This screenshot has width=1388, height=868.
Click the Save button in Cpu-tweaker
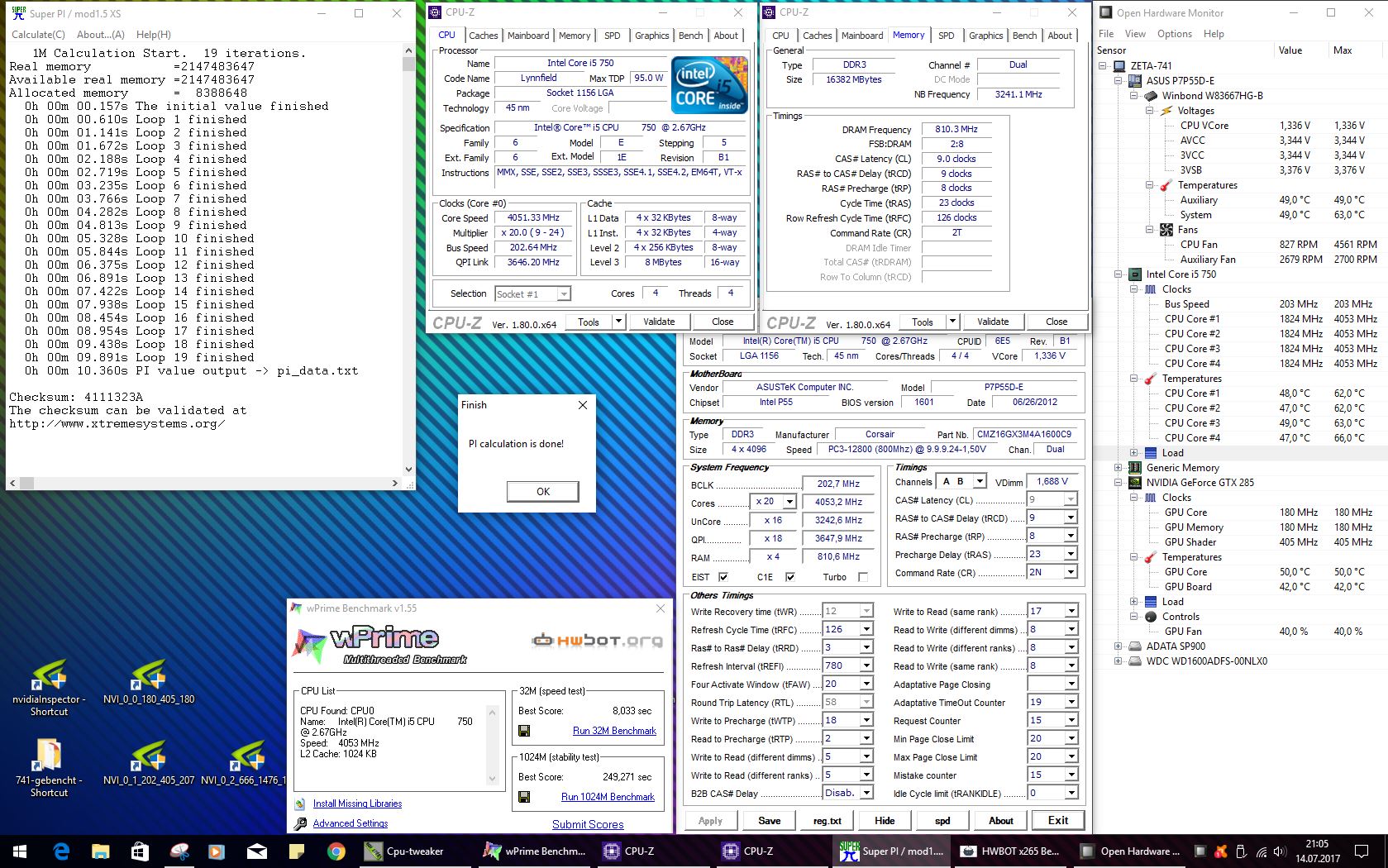tap(769, 820)
